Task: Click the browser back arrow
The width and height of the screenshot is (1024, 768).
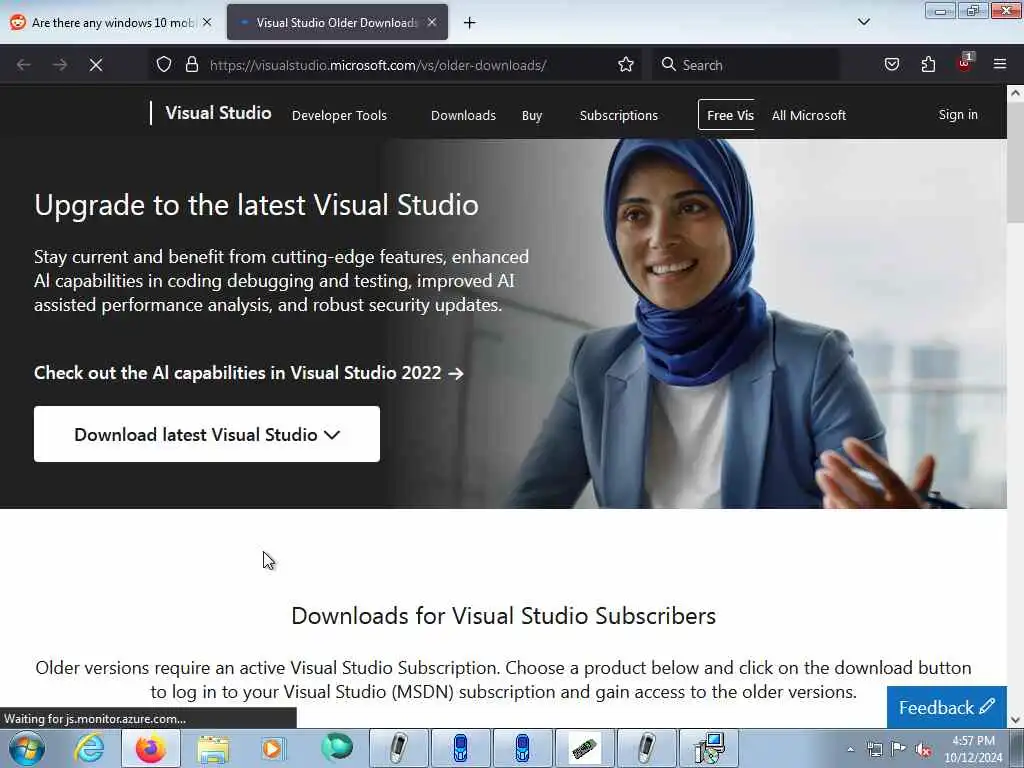Action: click(x=24, y=65)
